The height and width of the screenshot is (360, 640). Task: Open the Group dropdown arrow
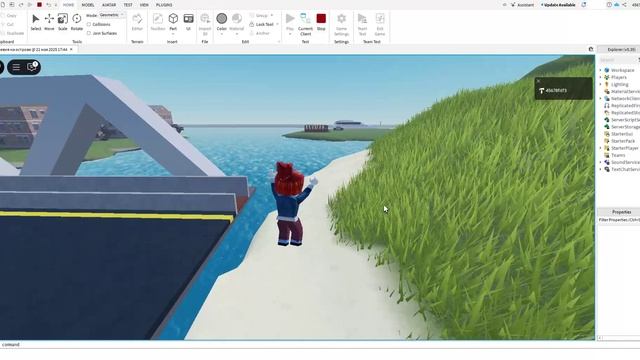(x=272, y=16)
